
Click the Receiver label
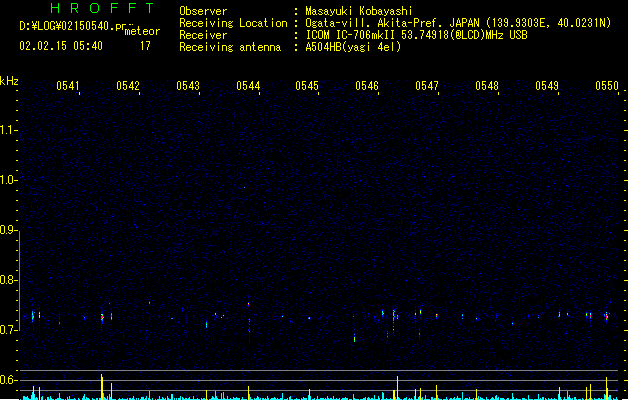(x=203, y=35)
